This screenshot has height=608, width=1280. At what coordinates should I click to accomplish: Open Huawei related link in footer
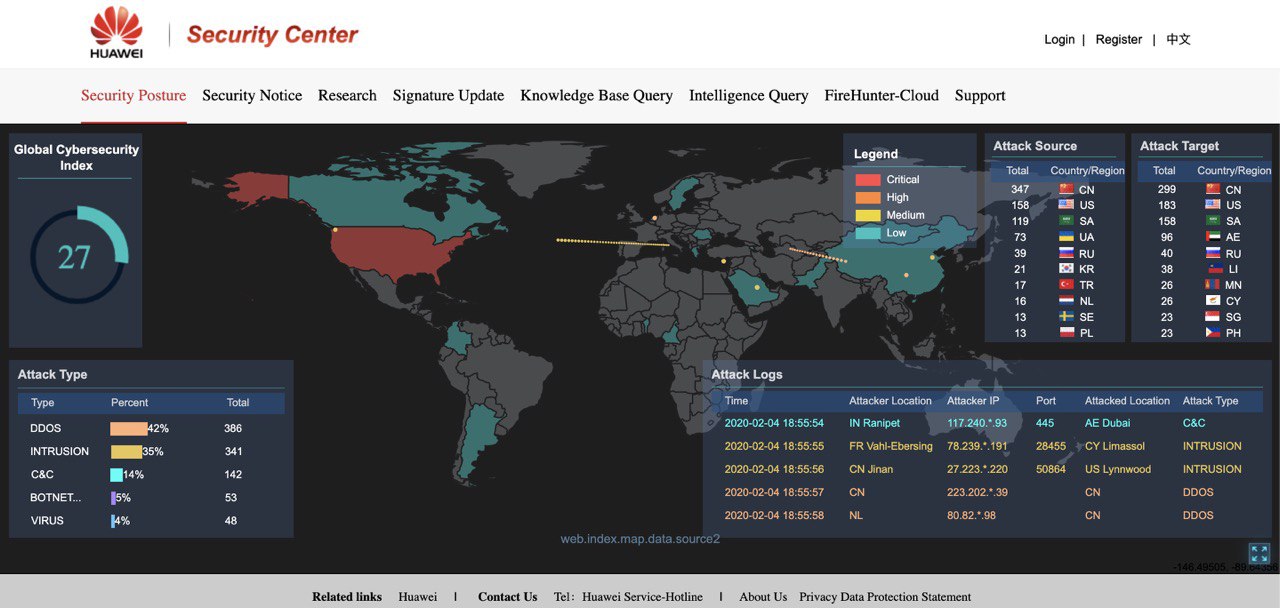[x=417, y=597]
